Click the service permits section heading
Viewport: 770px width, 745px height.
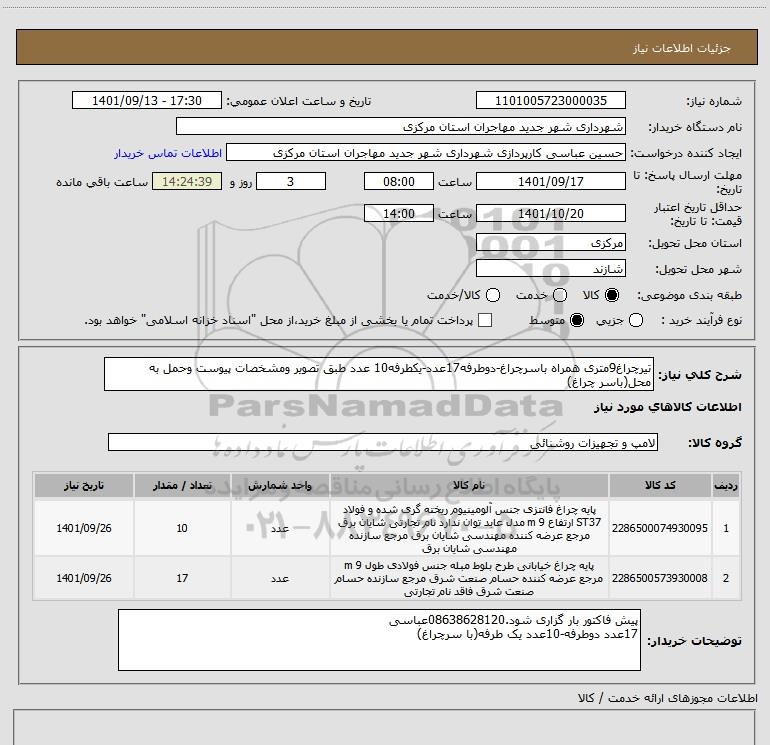point(668,698)
